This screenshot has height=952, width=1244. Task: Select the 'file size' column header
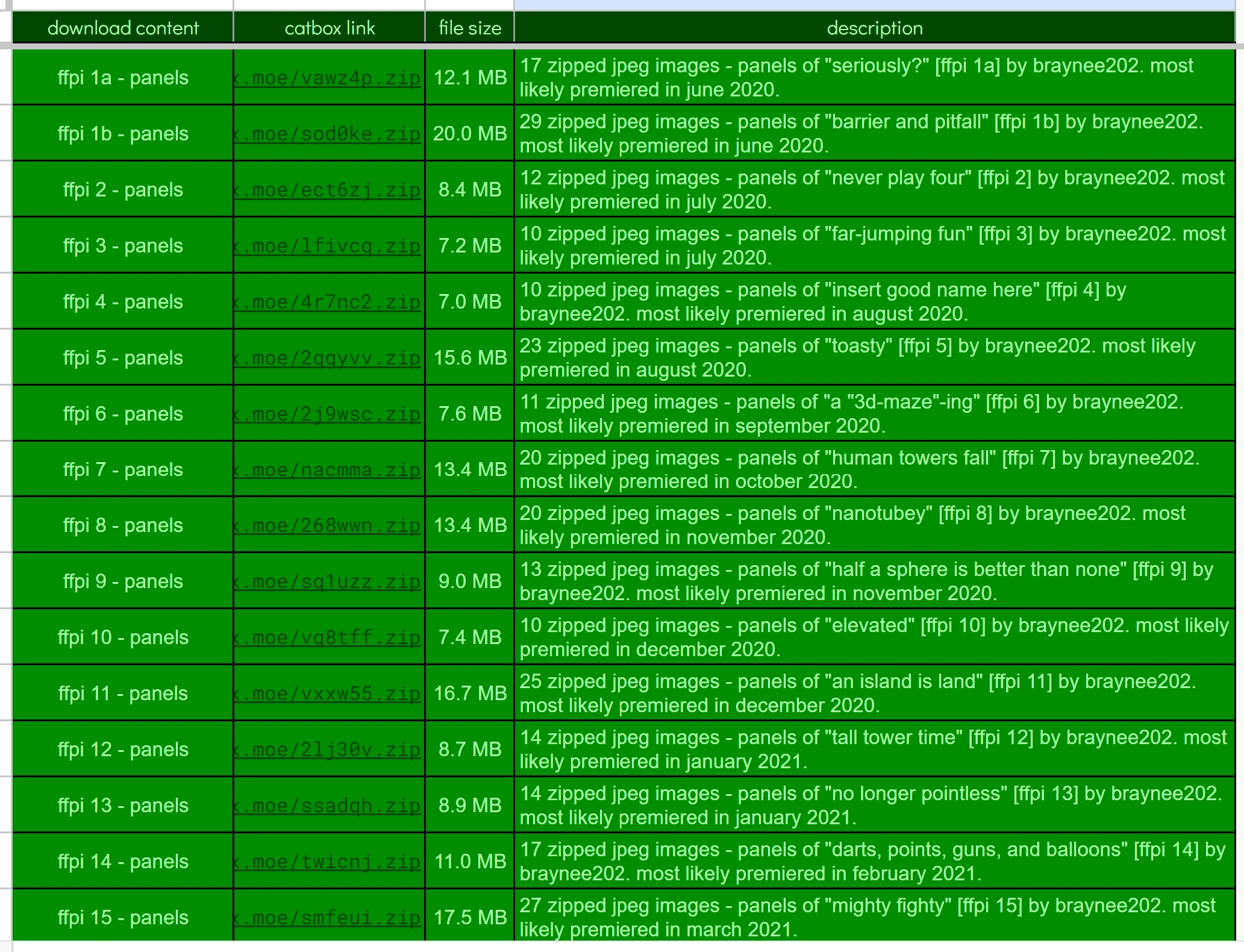pos(469,28)
